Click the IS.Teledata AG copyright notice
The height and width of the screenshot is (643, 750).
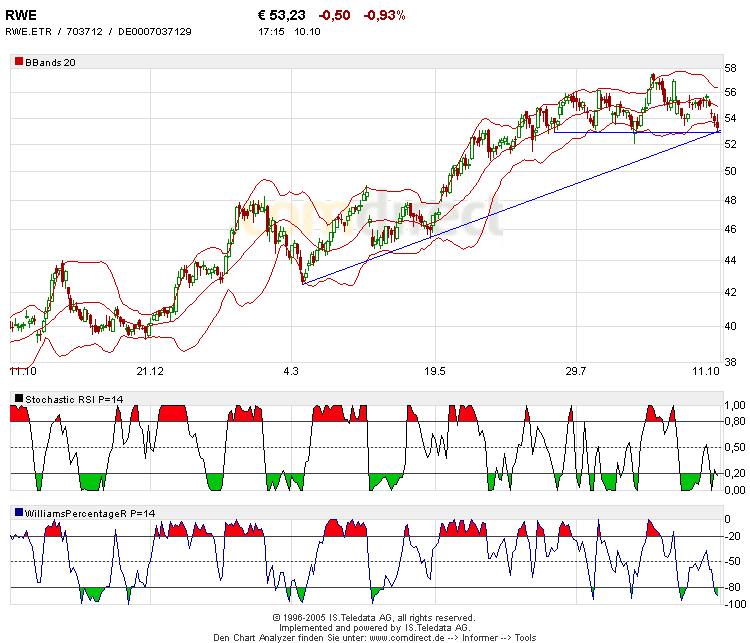[373, 618]
